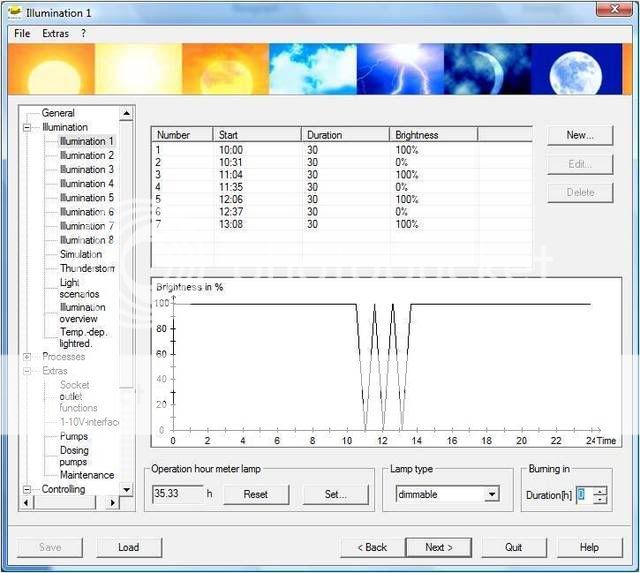This screenshot has height=573, width=640.
Task: Open the Extras menu
Action: tap(55, 33)
